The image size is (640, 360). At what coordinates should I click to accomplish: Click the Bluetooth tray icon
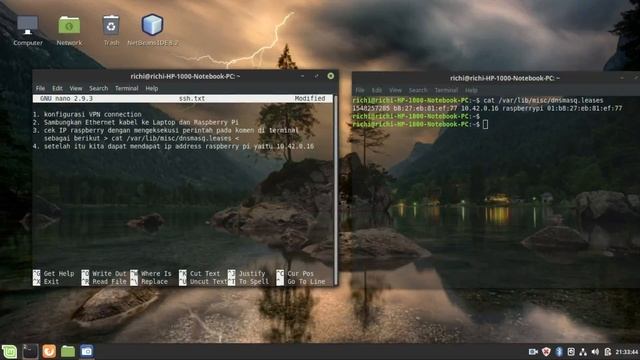pos(559,352)
